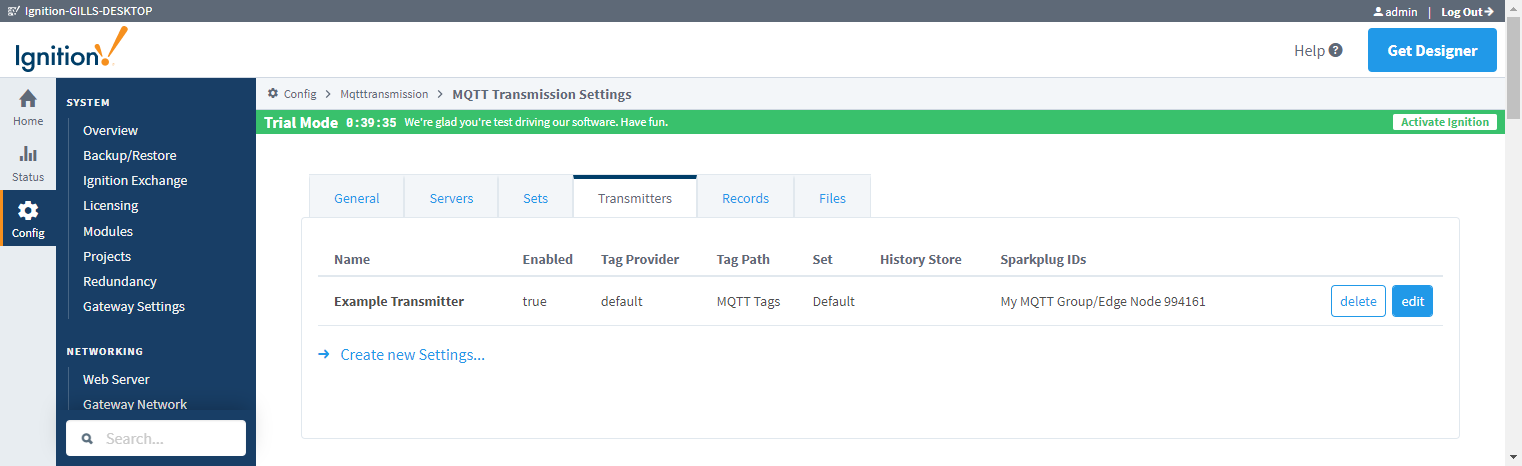Screen dimensions: 1522x466
Task: Open the Home section icon
Action: tap(28, 98)
